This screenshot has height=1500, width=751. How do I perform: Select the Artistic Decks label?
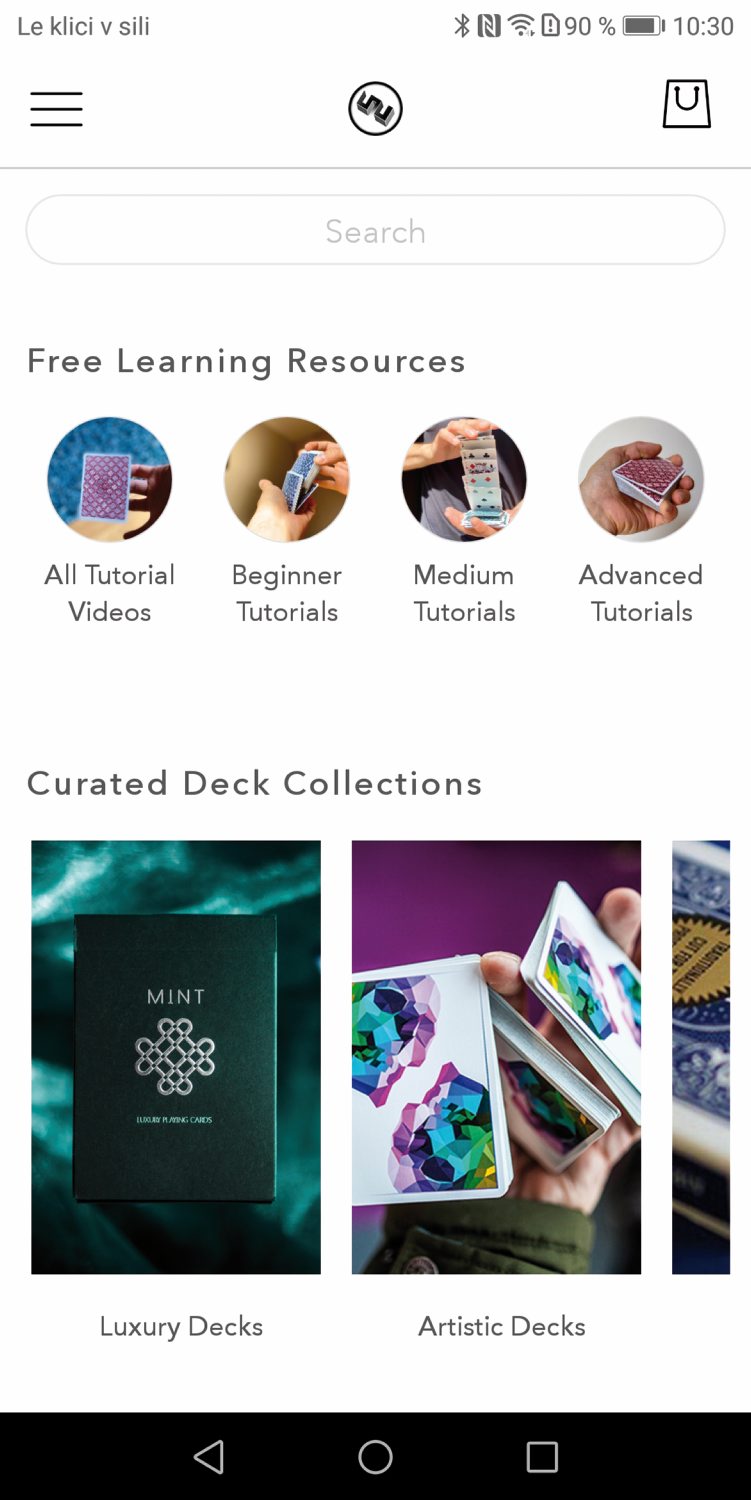pyautogui.click(x=502, y=1327)
